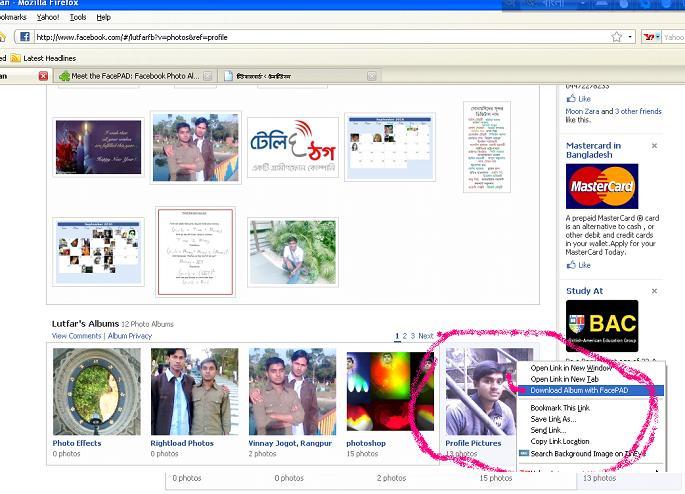
Task: Open the Tools menu
Action: point(78,17)
